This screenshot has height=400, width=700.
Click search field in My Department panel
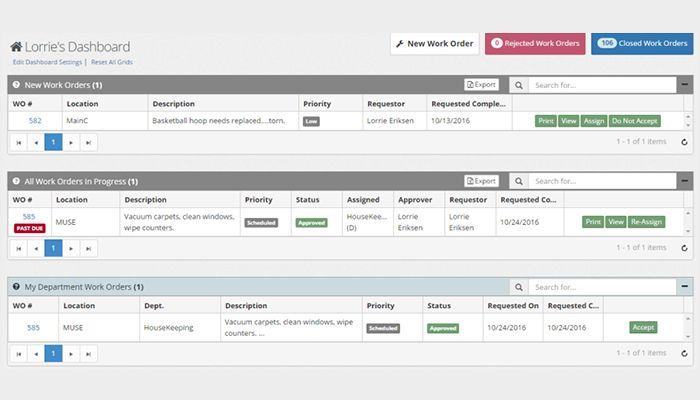(x=600, y=287)
